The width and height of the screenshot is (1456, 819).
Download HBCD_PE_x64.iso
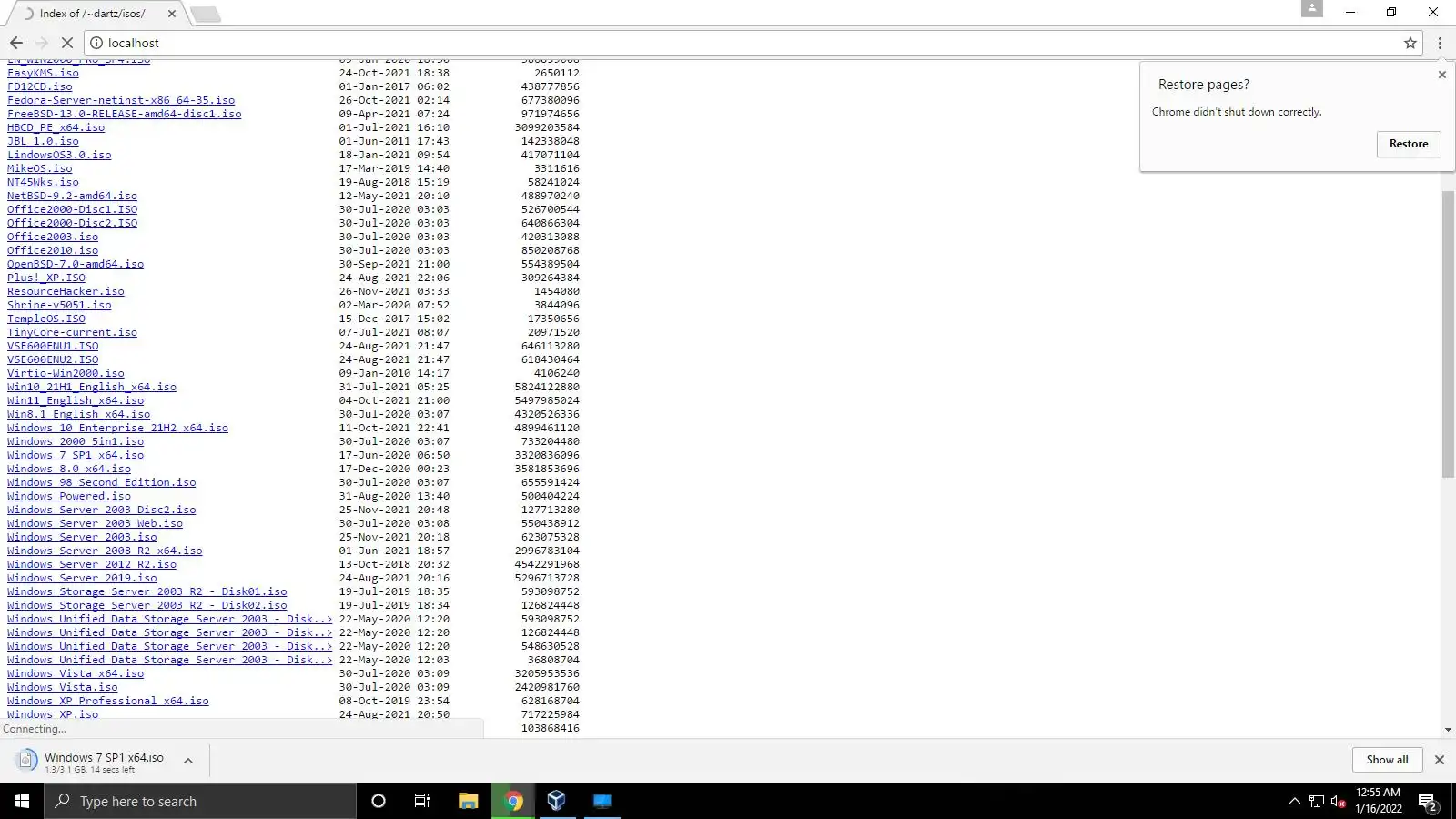[56, 127]
